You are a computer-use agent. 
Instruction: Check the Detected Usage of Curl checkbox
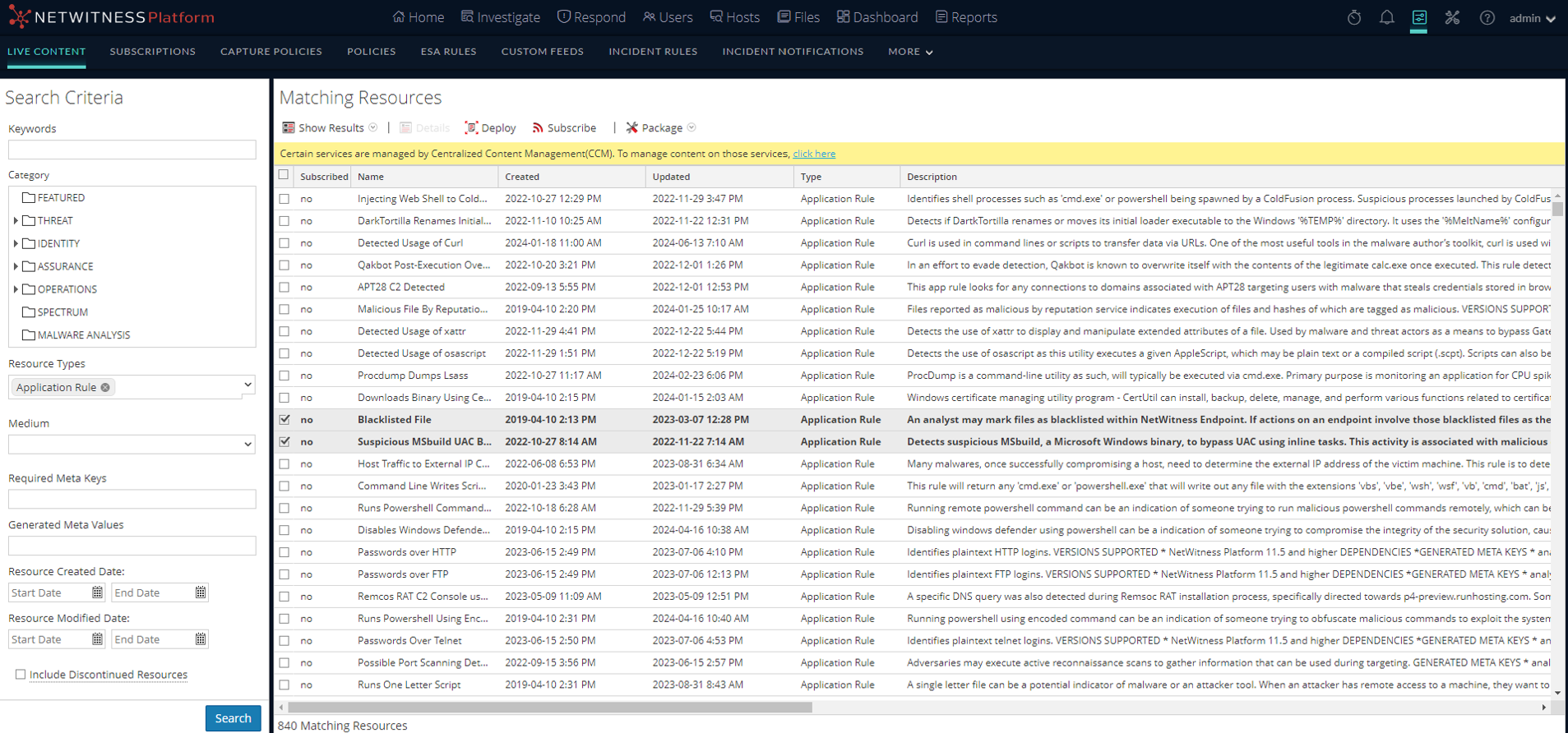pos(284,243)
